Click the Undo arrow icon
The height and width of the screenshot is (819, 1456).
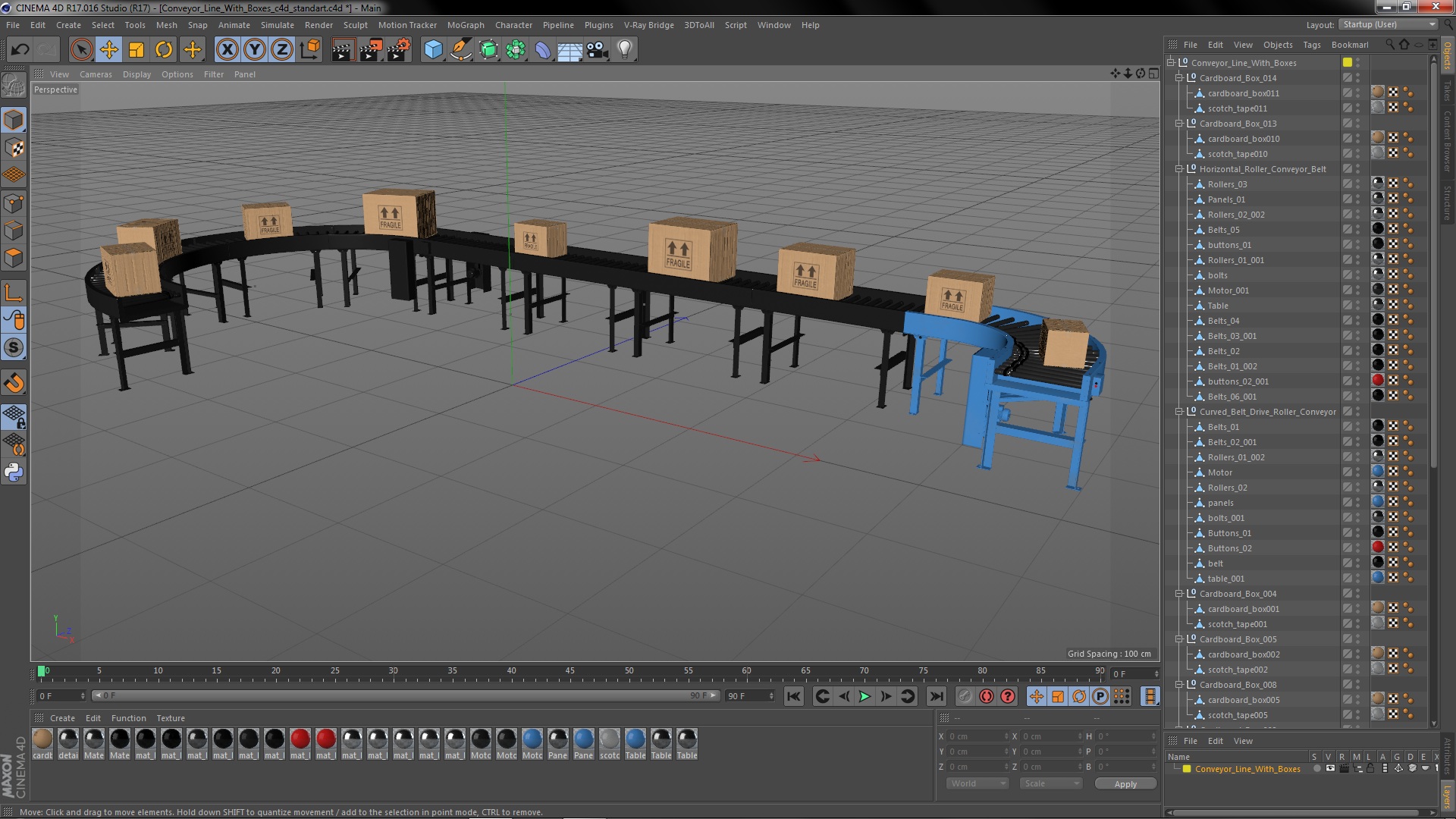click(20, 50)
